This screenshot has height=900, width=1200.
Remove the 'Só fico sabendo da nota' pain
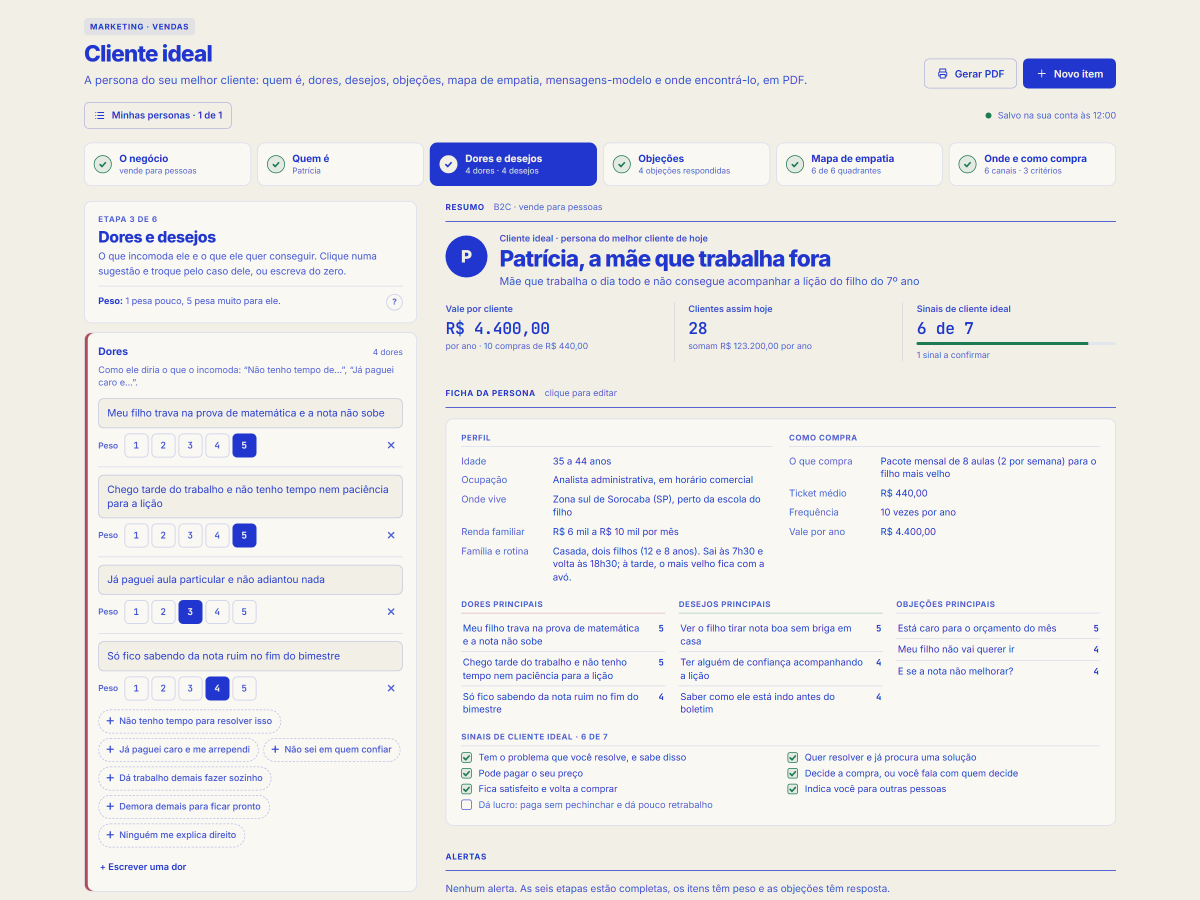391,688
